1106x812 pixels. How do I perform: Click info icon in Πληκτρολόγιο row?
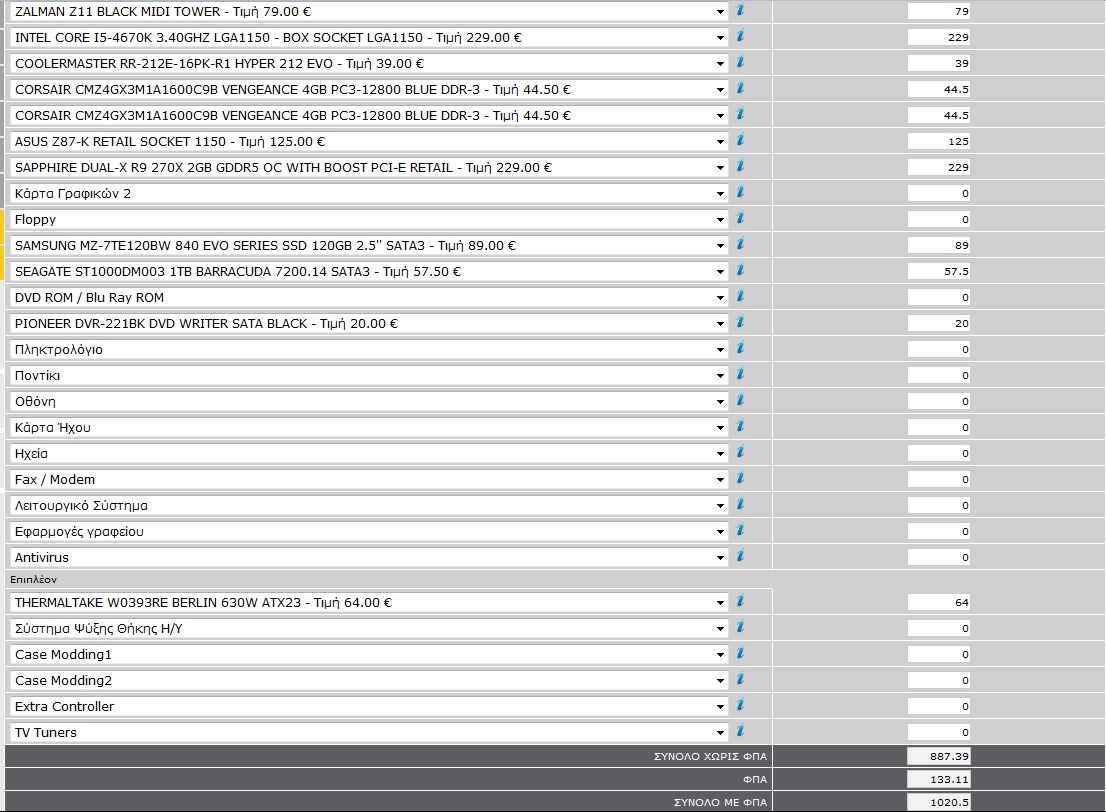740,348
